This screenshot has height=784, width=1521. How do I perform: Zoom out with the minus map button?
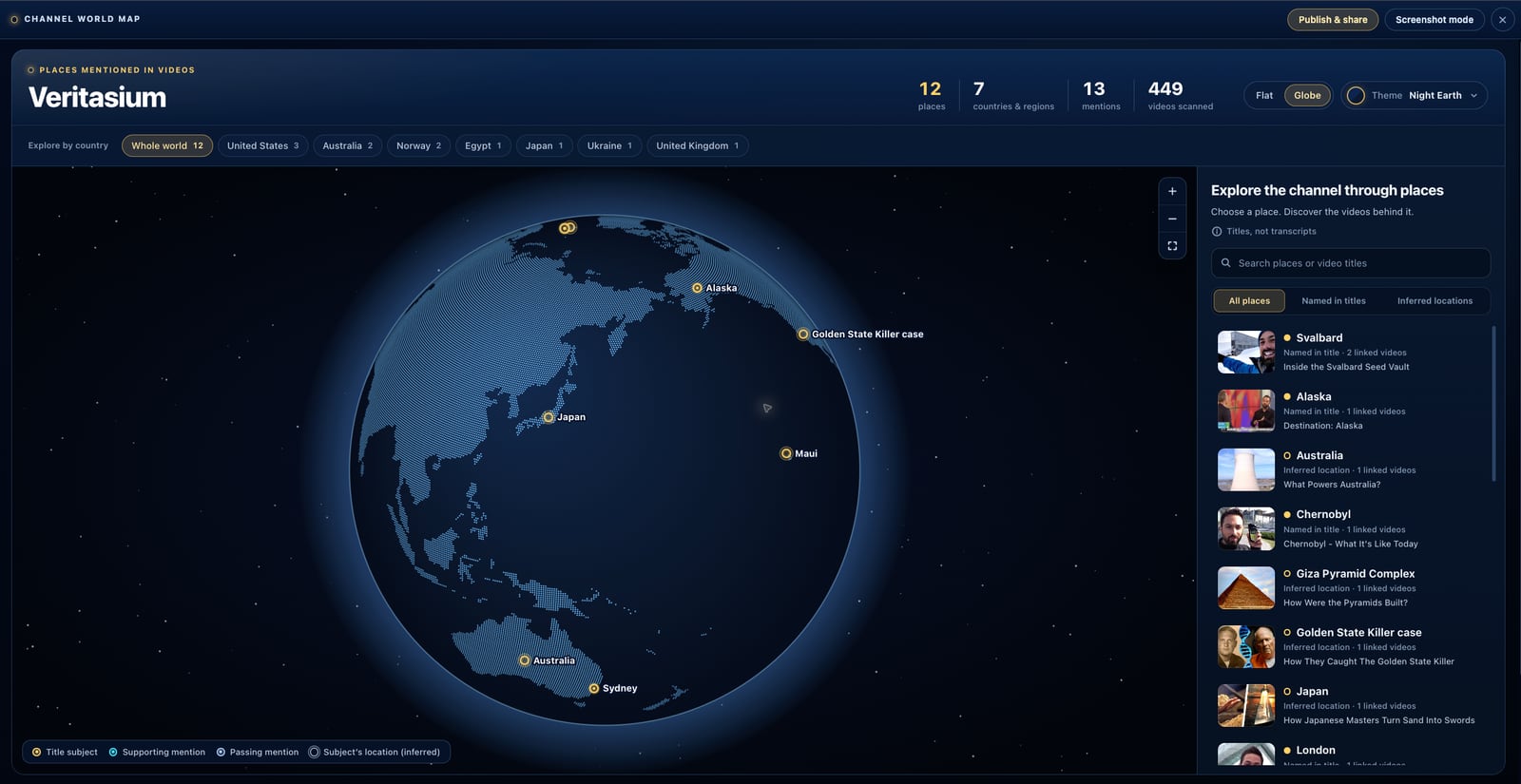(1172, 219)
